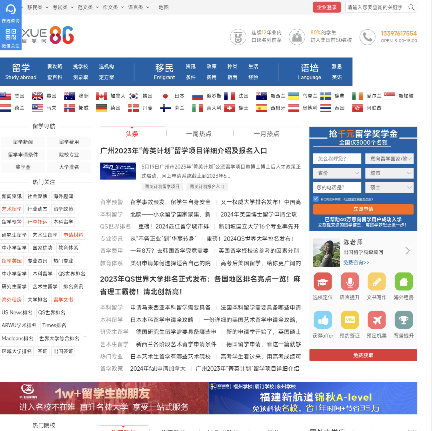Image resolution: width=432 pixels, height=431 pixels.
Task: Click the QR code icon in floating widget
Action: pos(11,34)
